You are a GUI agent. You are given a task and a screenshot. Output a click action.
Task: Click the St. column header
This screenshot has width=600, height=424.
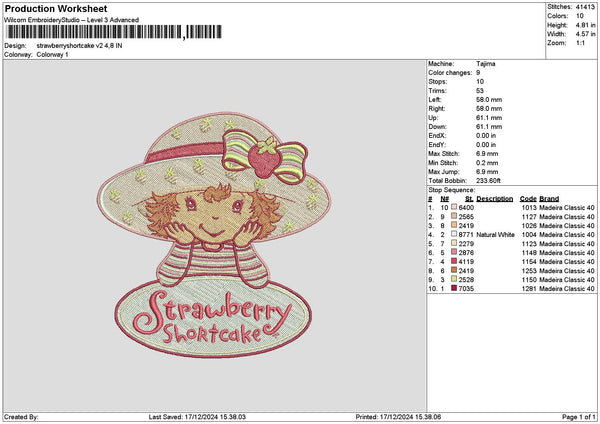[x=469, y=199]
